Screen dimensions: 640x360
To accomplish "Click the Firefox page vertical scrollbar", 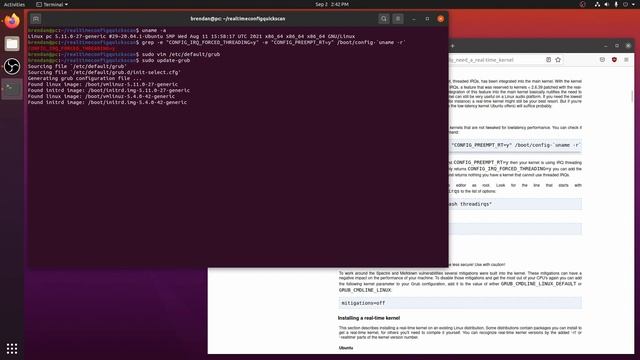I will pos(632,96).
